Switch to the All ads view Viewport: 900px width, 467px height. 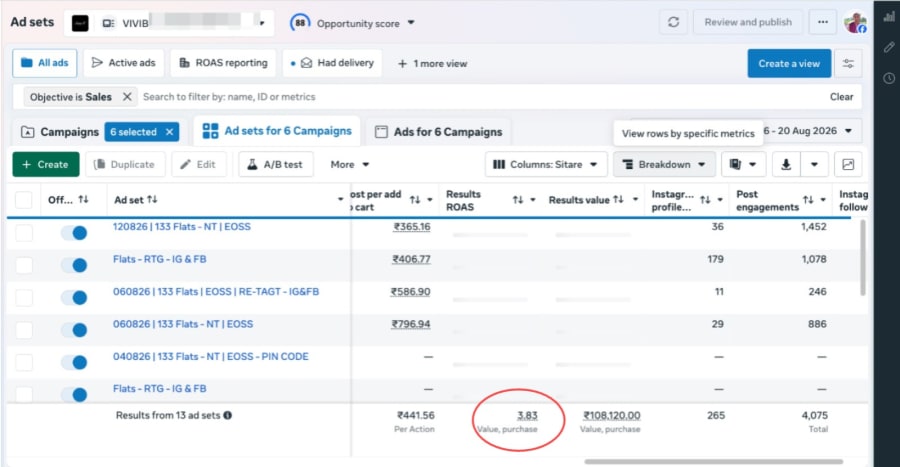pyautogui.click(x=45, y=63)
